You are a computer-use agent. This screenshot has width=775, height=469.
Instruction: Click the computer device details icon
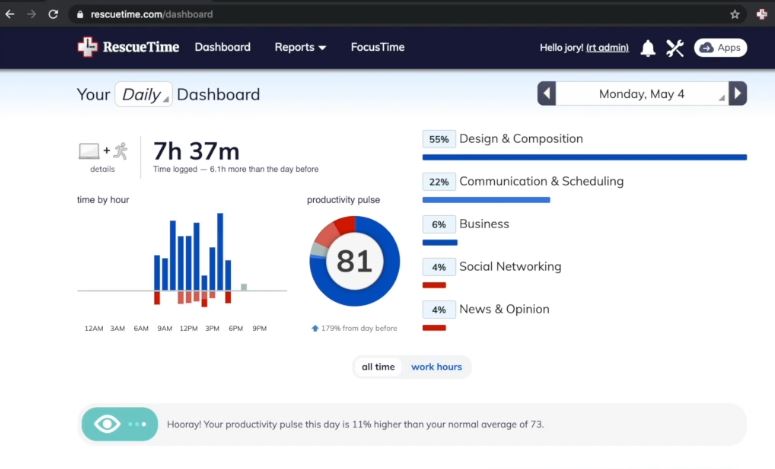point(89,151)
